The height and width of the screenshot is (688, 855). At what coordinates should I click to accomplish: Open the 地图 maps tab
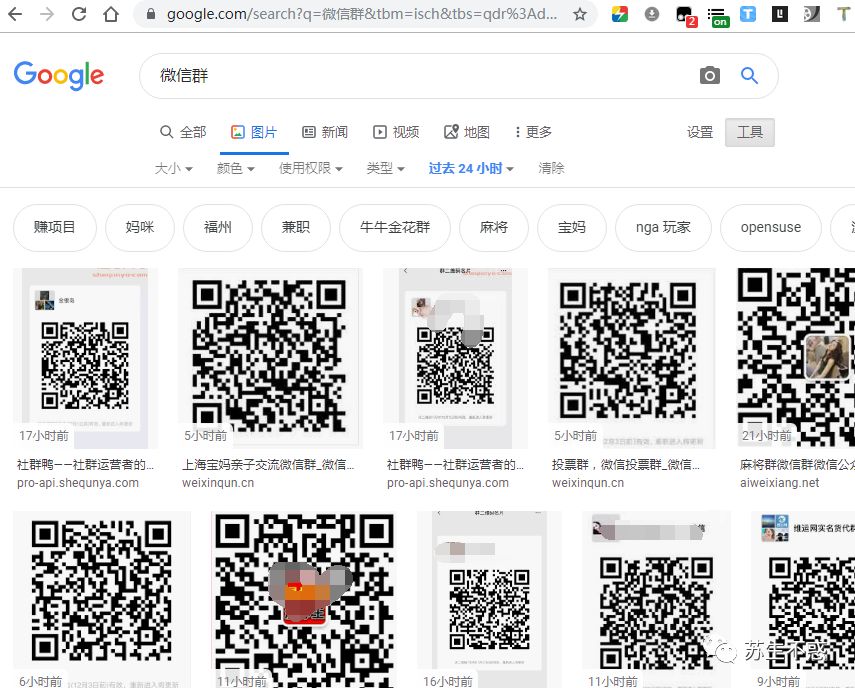tap(467, 132)
